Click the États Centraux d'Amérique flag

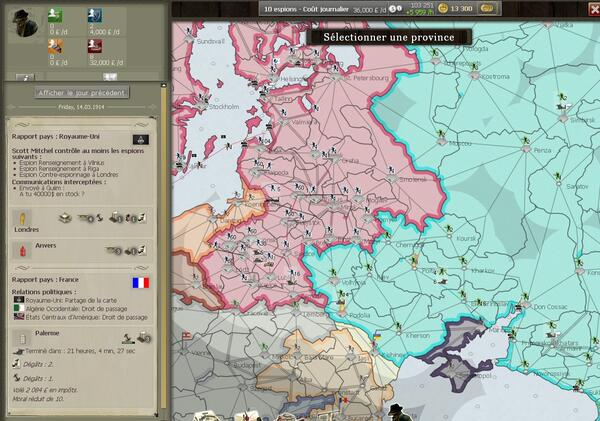tap(19, 317)
